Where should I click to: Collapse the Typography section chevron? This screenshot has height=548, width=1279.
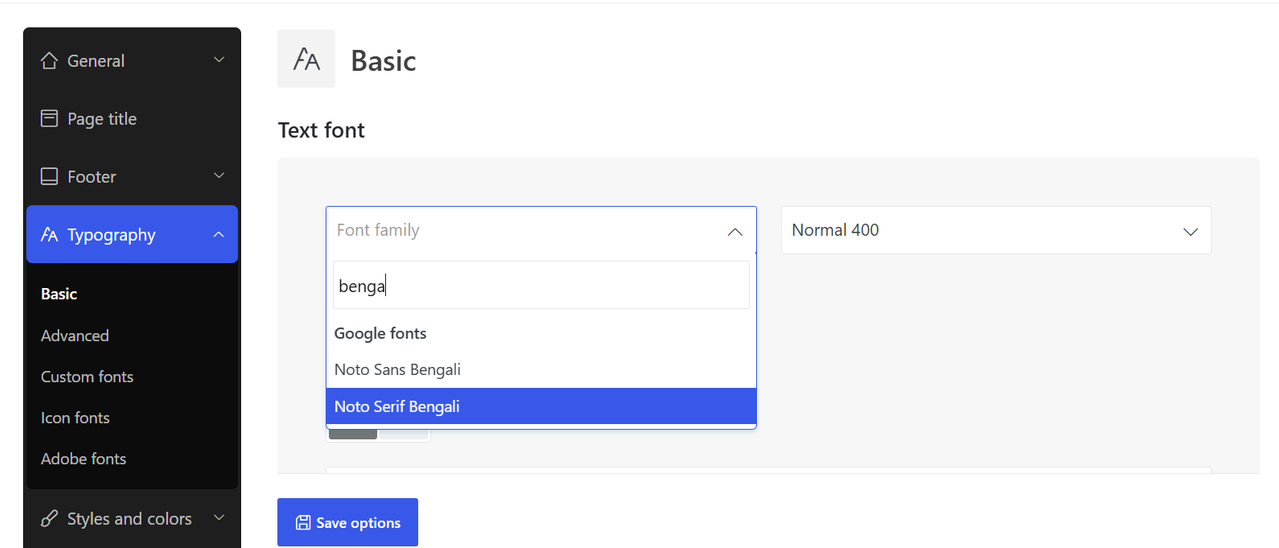pyautogui.click(x=219, y=235)
